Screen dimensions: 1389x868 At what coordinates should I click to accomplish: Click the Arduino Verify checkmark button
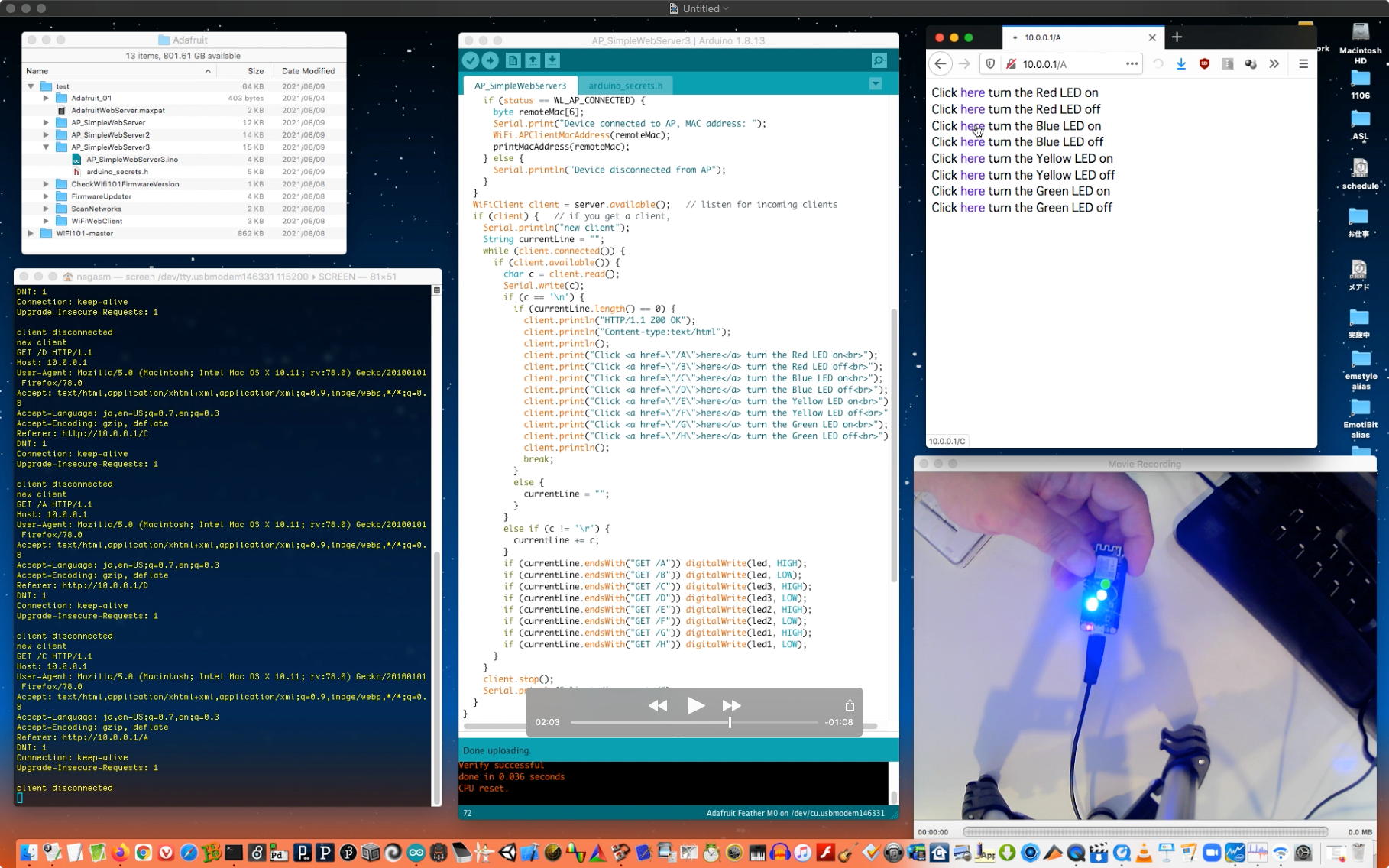click(x=471, y=60)
